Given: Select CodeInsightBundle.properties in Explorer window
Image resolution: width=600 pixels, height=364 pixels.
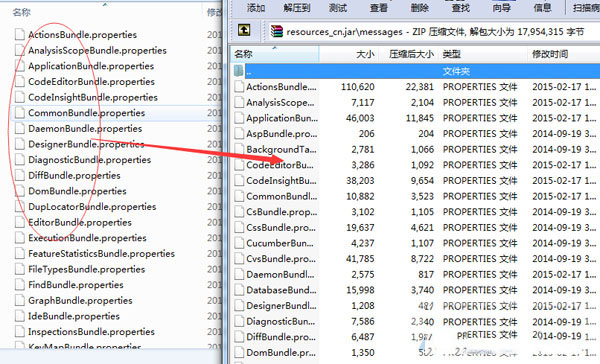Looking at the screenshot, I should [93, 98].
